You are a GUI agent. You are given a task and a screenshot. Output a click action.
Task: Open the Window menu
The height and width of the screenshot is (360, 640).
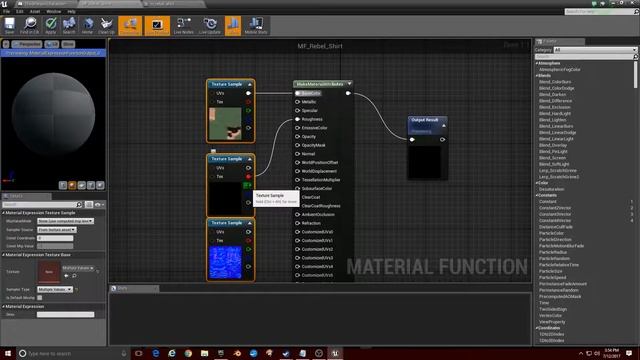(x=53, y=11)
